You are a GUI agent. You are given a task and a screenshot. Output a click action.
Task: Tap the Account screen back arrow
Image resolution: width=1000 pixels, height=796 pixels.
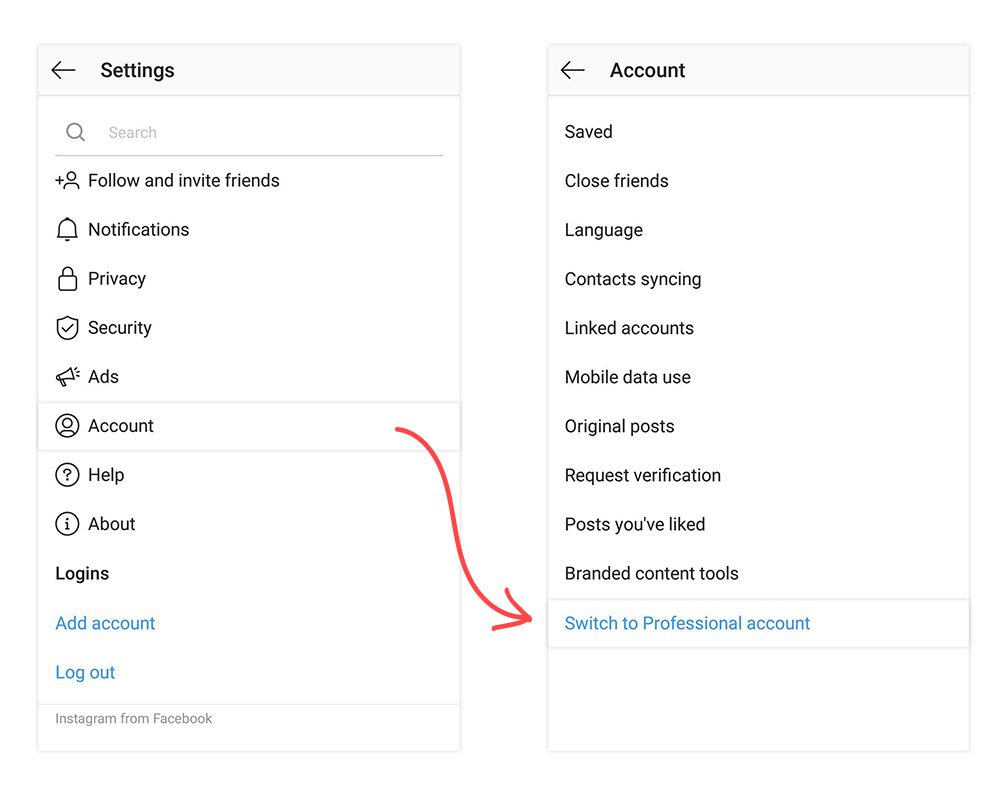[x=573, y=70]
